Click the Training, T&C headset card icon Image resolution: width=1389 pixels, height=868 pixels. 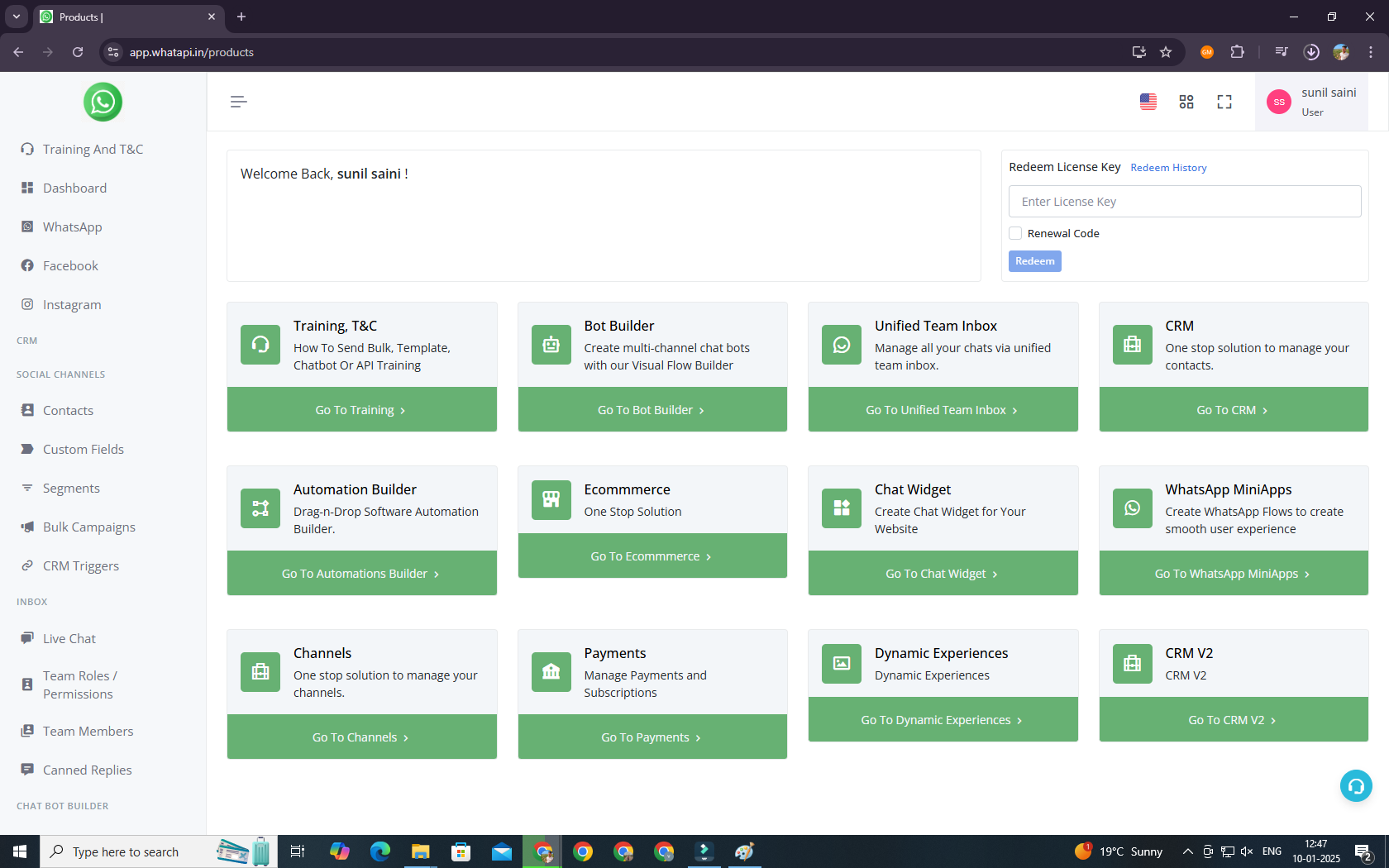(260, 345)
